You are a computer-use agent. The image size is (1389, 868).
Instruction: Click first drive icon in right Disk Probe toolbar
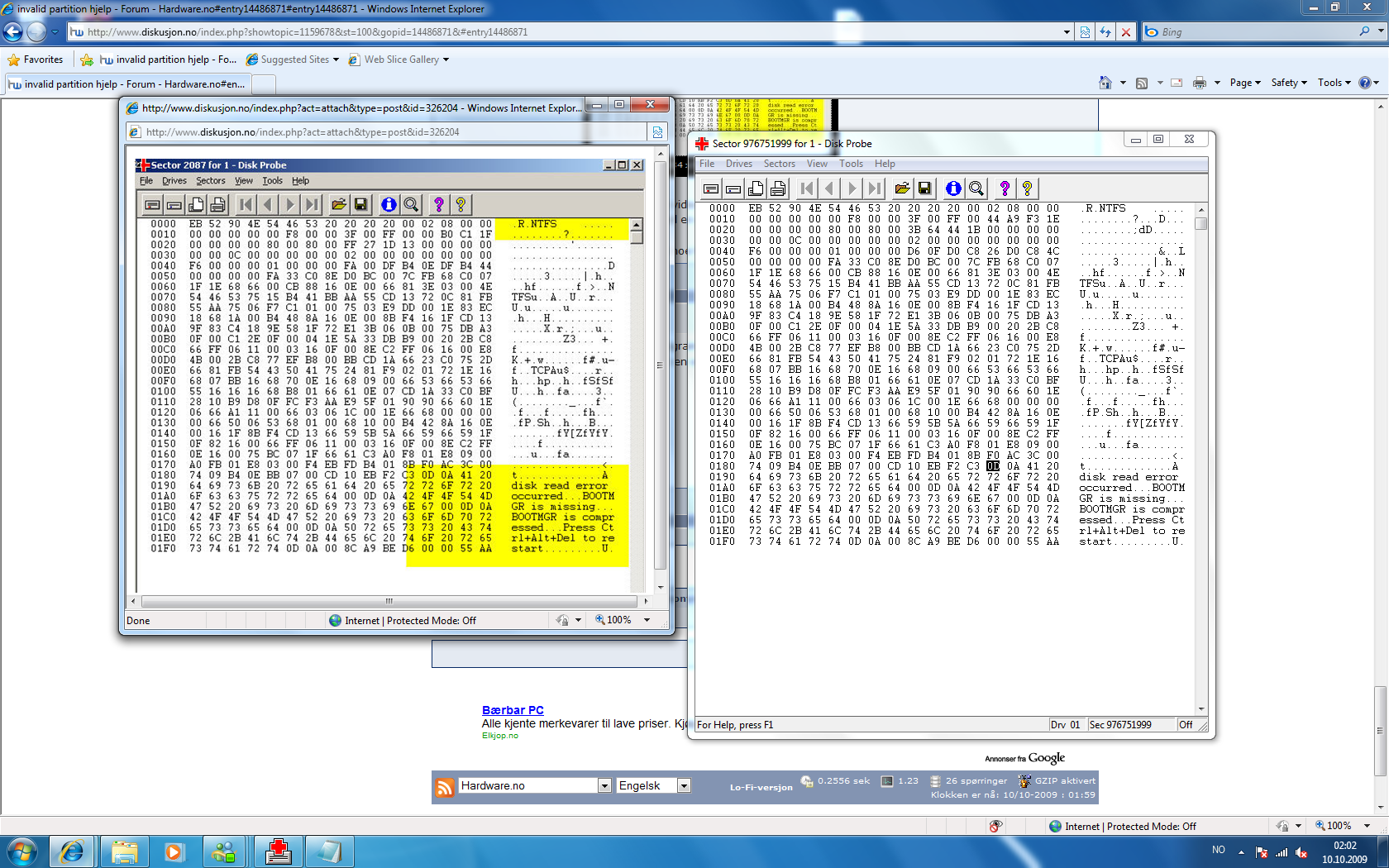(x=711, y=188)
